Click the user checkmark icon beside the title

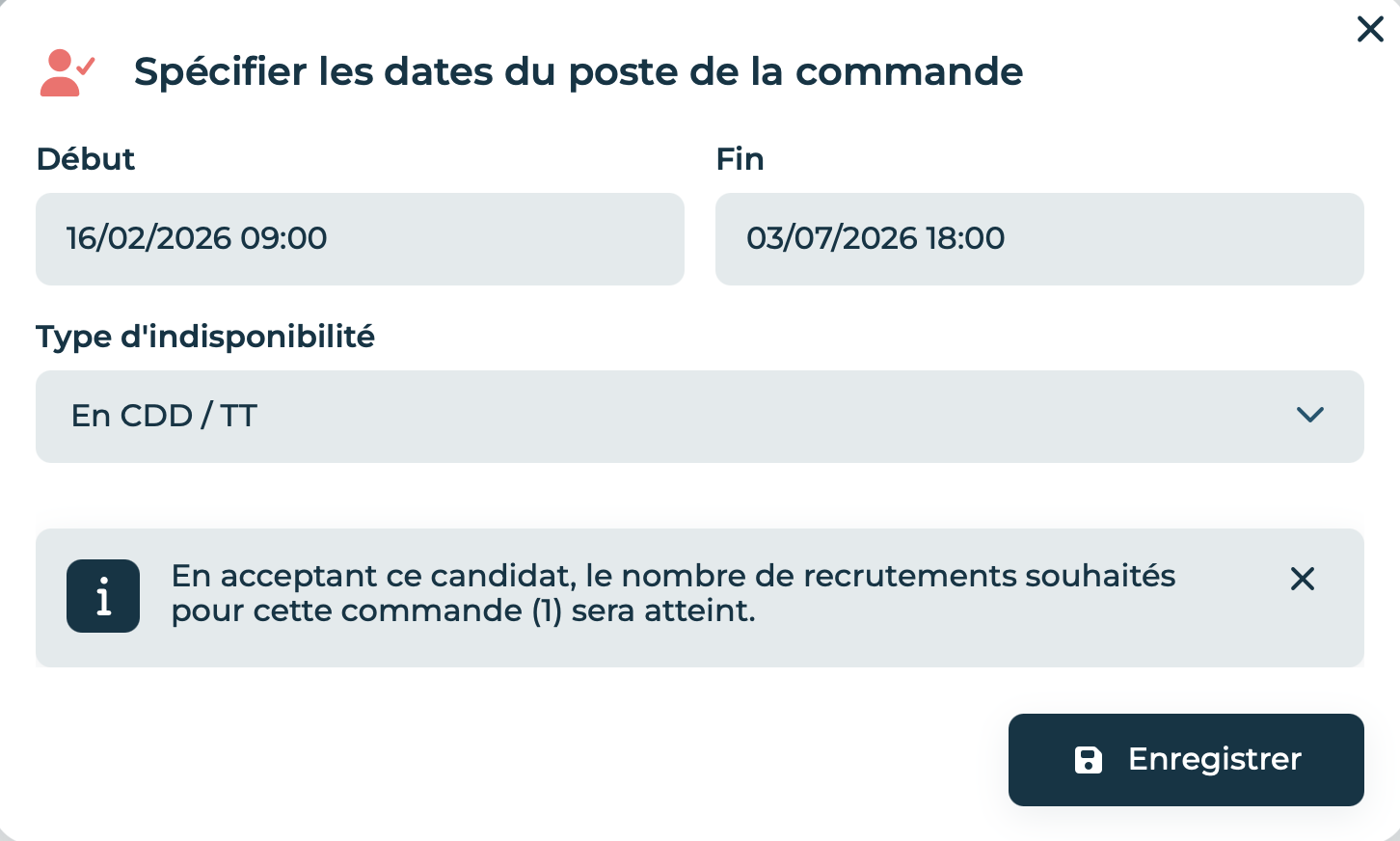(x=67, y=73)
